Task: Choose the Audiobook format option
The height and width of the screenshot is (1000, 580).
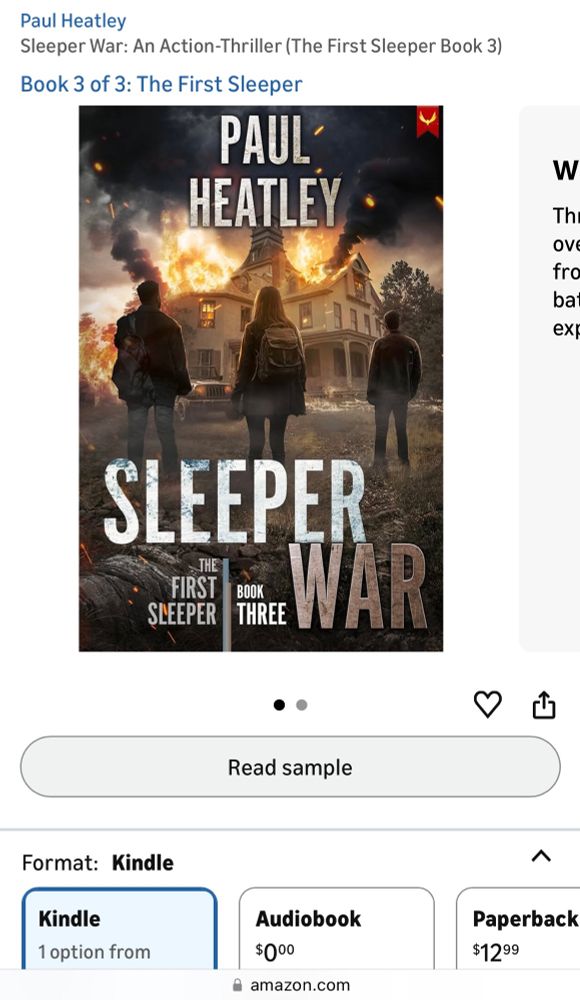Action: 337,929
